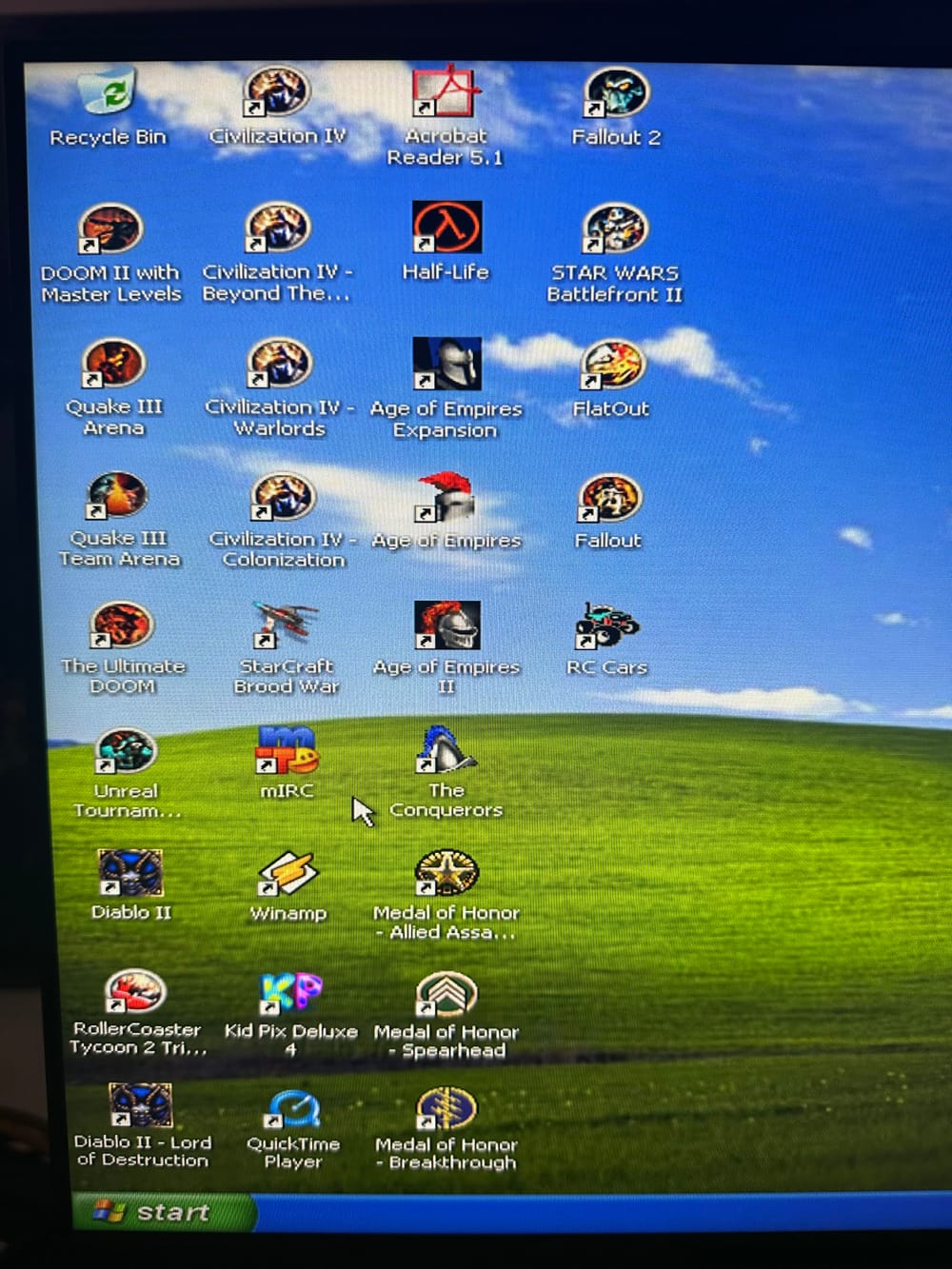Image resolution: width=952 pixels, height=1269 pixels.
Task: Click the FlatOut shortcut icon
Action: [x=612, y=367]
